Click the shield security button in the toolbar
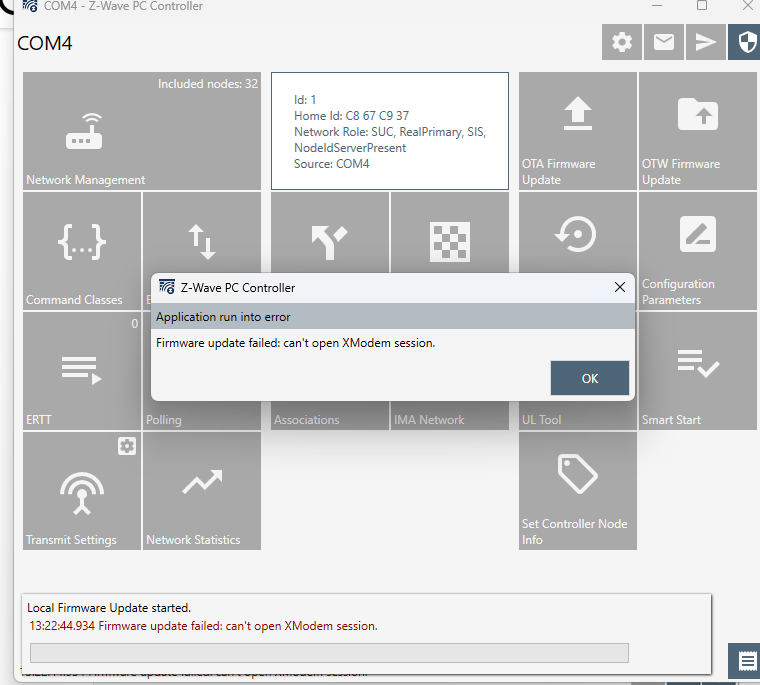Image resolution: width=760 pixels, height=685 pixels. coord(745,42)
